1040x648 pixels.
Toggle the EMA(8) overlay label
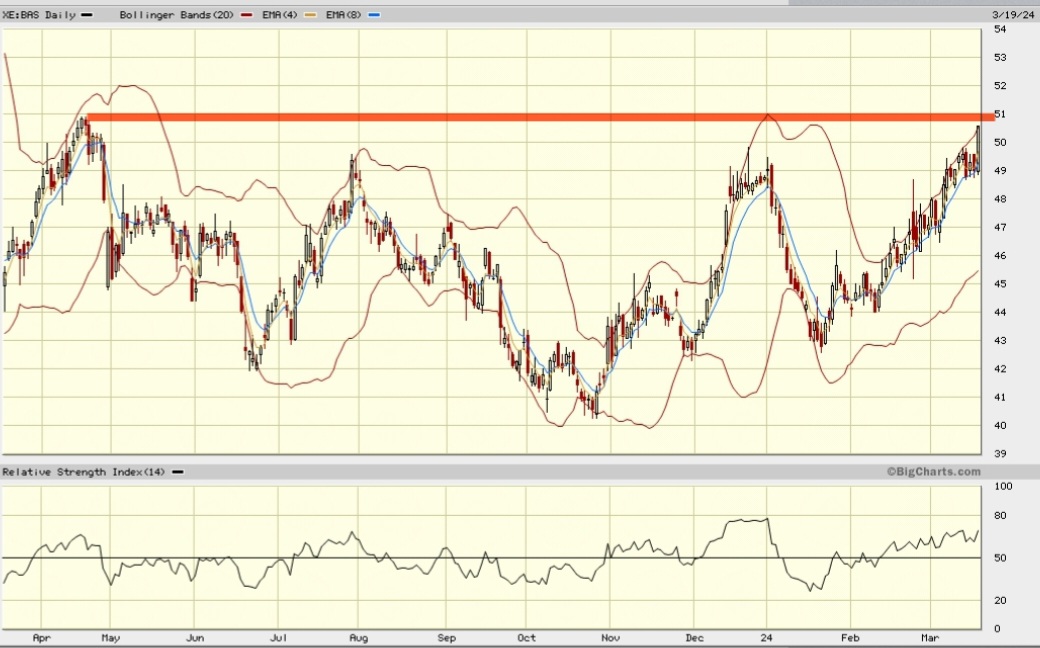point(345,15)
